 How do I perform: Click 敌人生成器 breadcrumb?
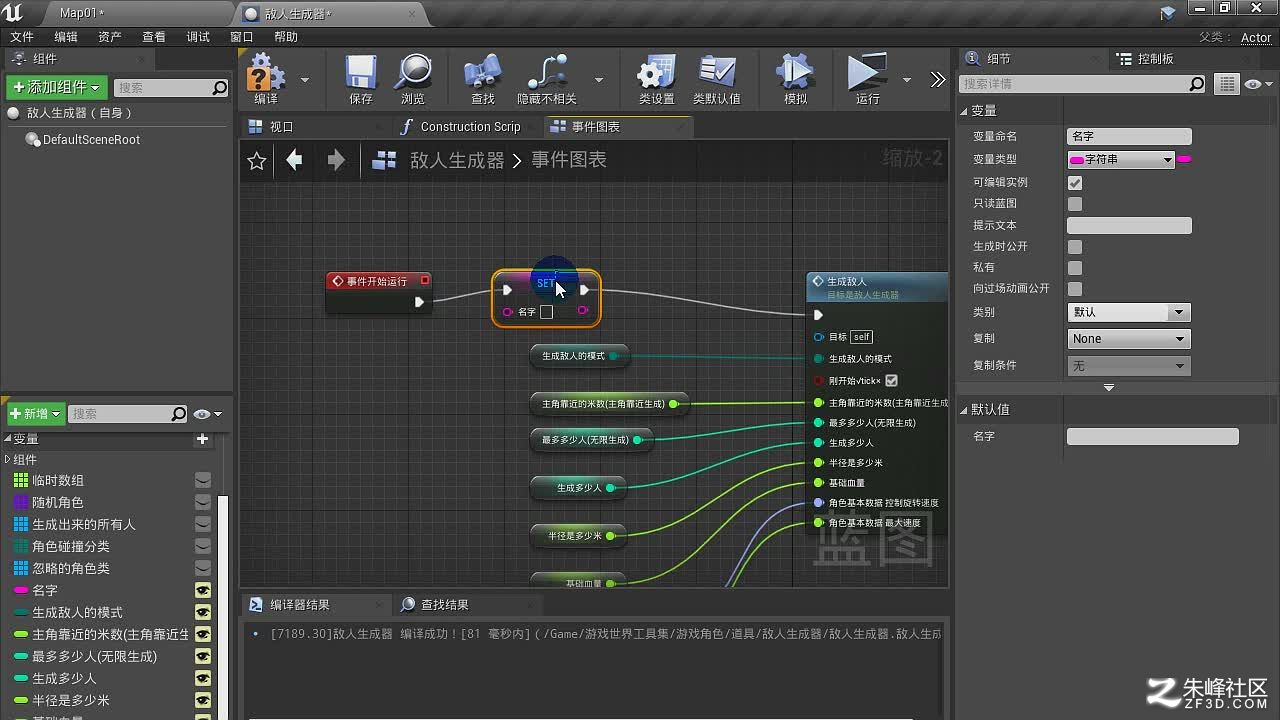point(457,160)
